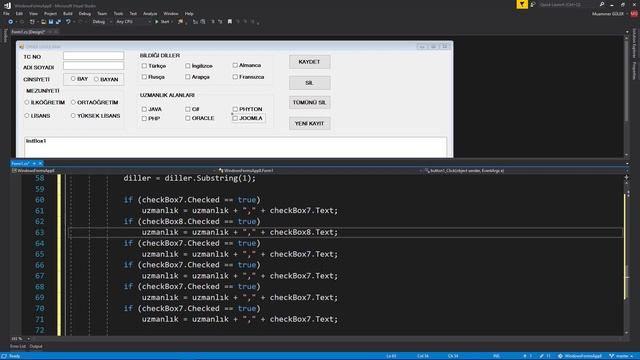Click the Start debugging play icon
The height and width of the screenshot is (360, 640).
156,22
